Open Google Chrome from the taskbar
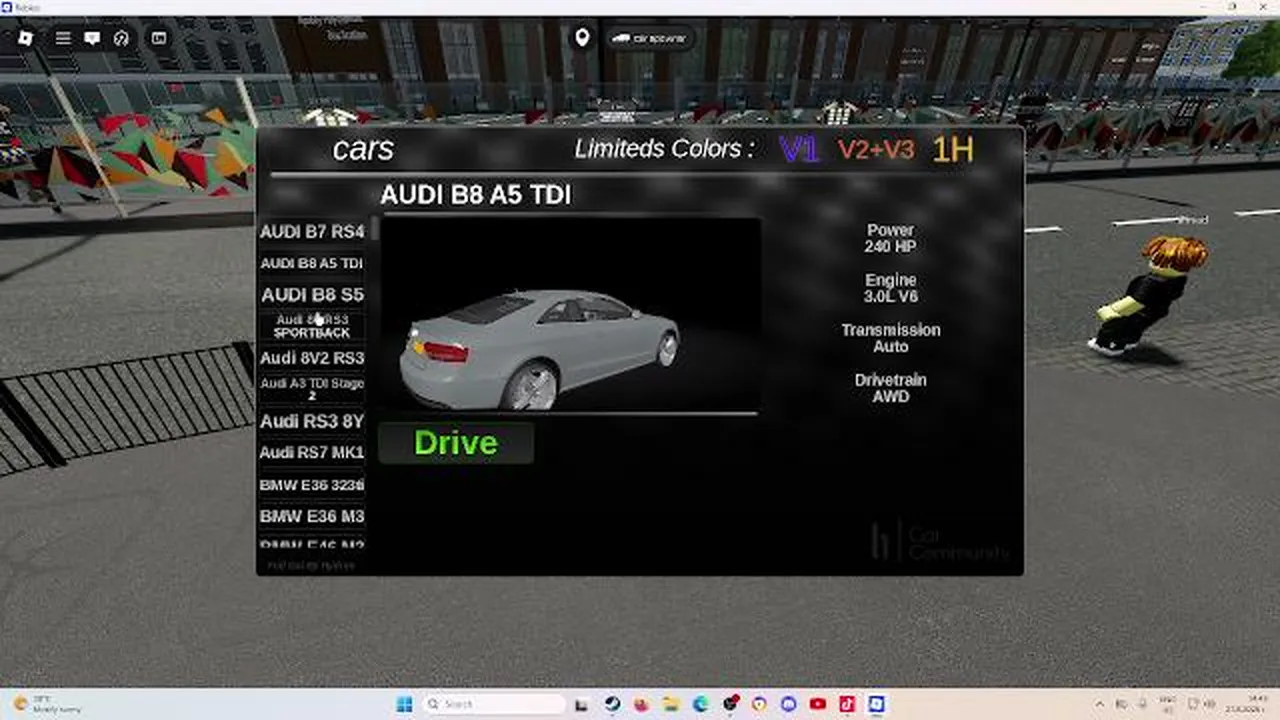The image size is (1280, 720). [x=759, y=704]
